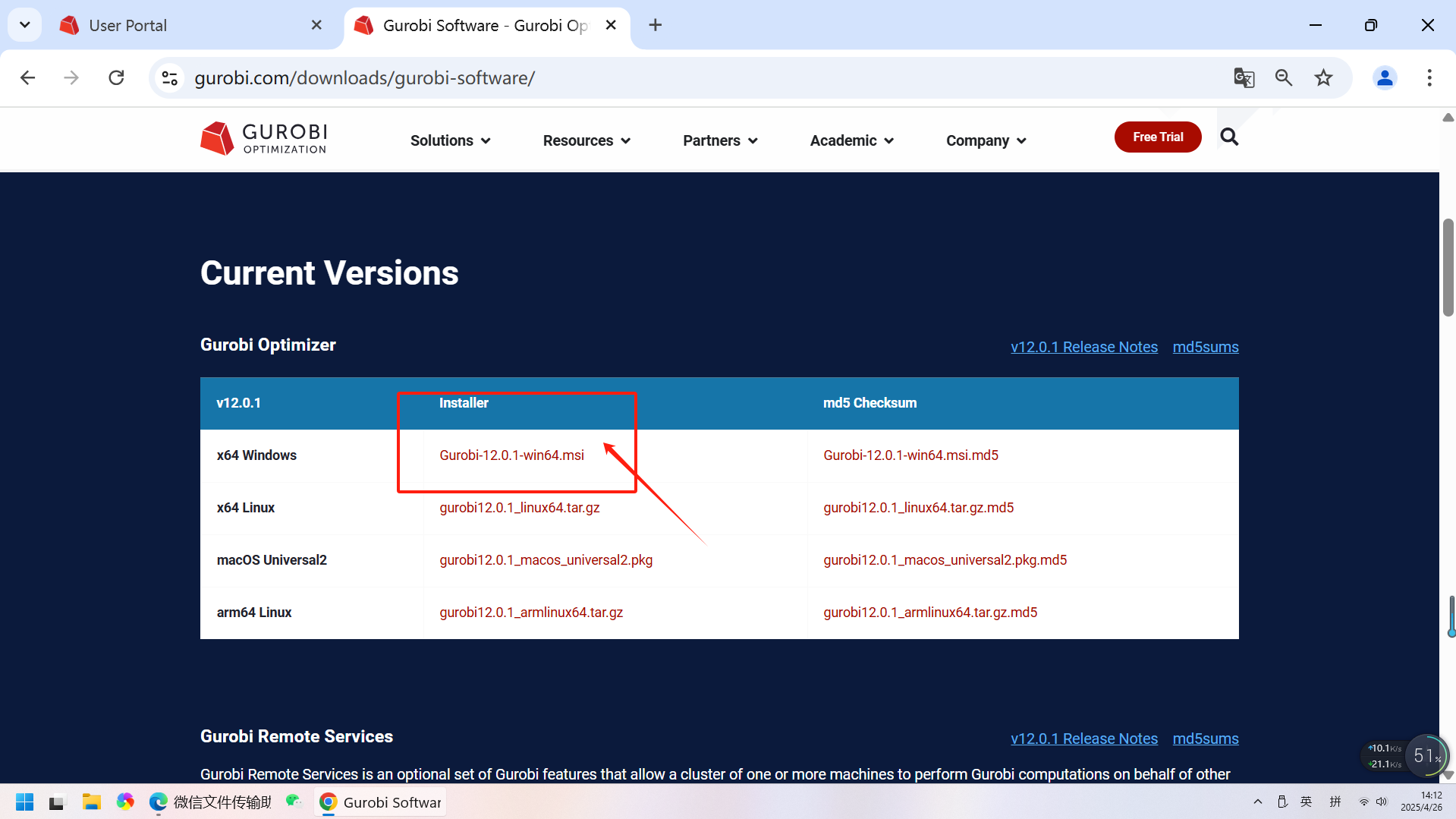This screenshot has height=819, width=1456.
Task: Open File Explorer from taskbar
Action: pos(92,802)
